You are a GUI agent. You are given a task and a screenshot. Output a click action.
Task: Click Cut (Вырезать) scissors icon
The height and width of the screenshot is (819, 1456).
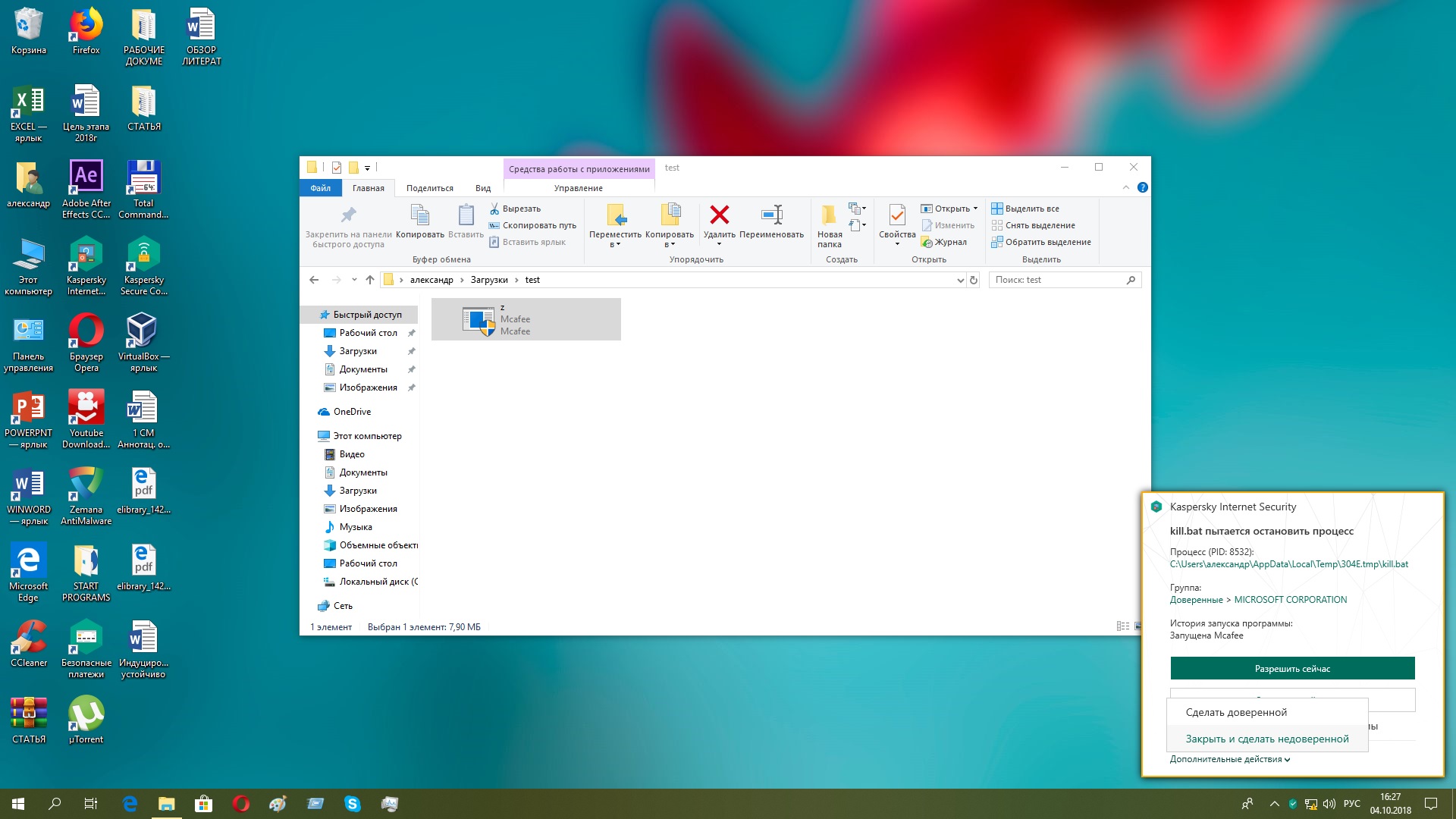(494, 209)
